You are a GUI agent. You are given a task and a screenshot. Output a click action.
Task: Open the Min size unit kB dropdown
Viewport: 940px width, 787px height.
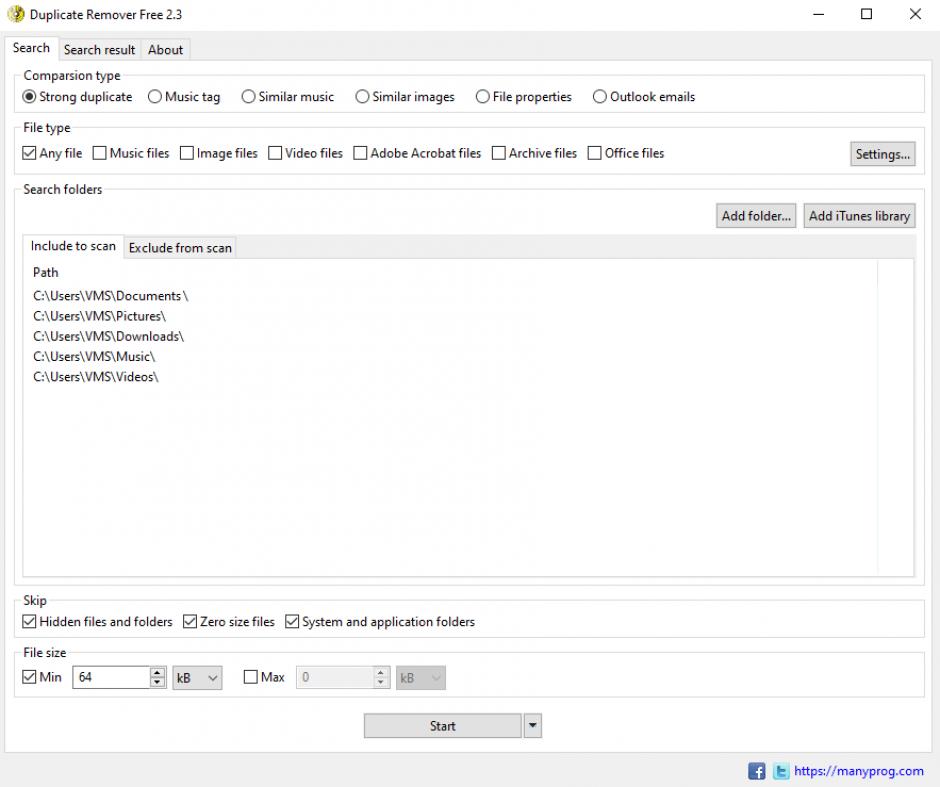click(197, 677)
